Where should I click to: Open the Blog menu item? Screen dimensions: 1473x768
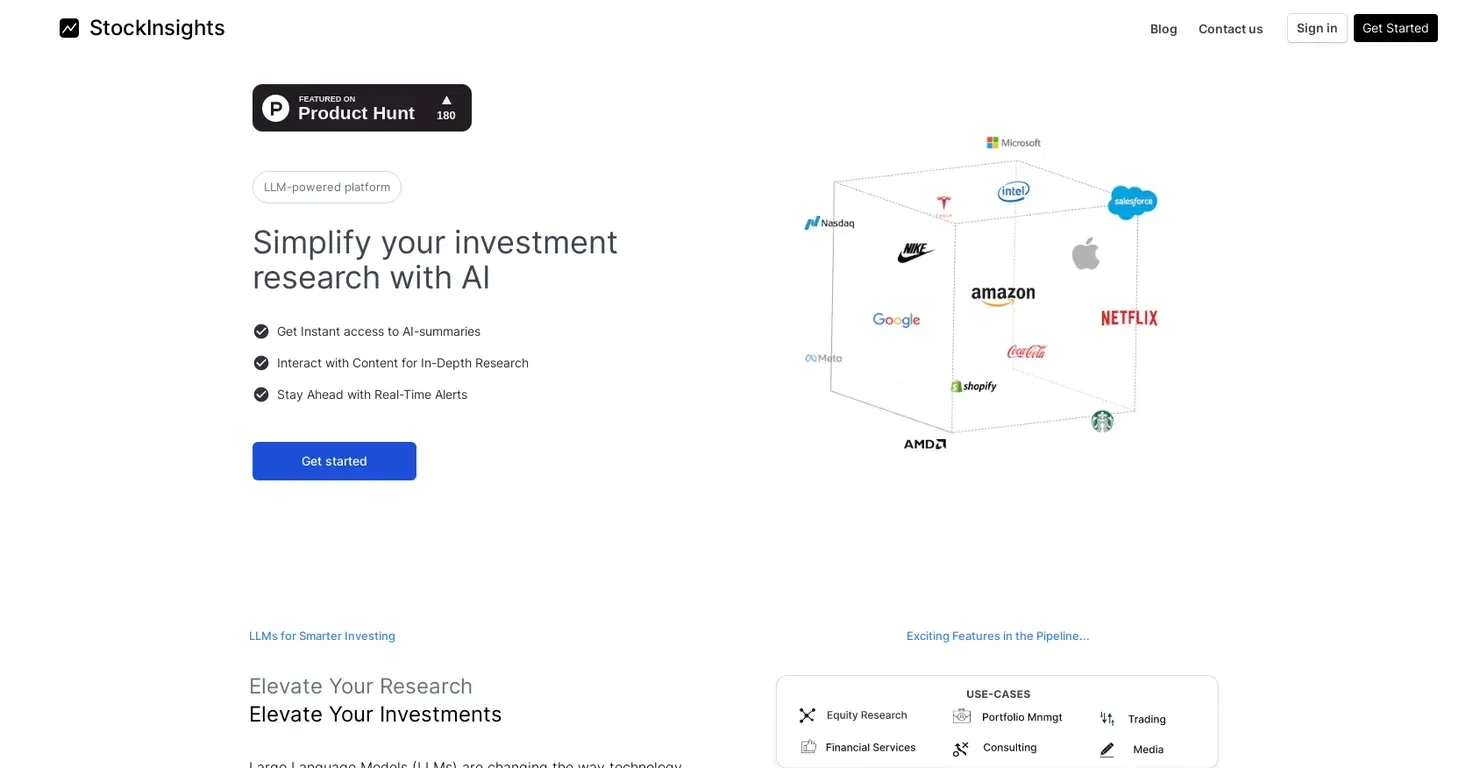tap(1163, 29)
